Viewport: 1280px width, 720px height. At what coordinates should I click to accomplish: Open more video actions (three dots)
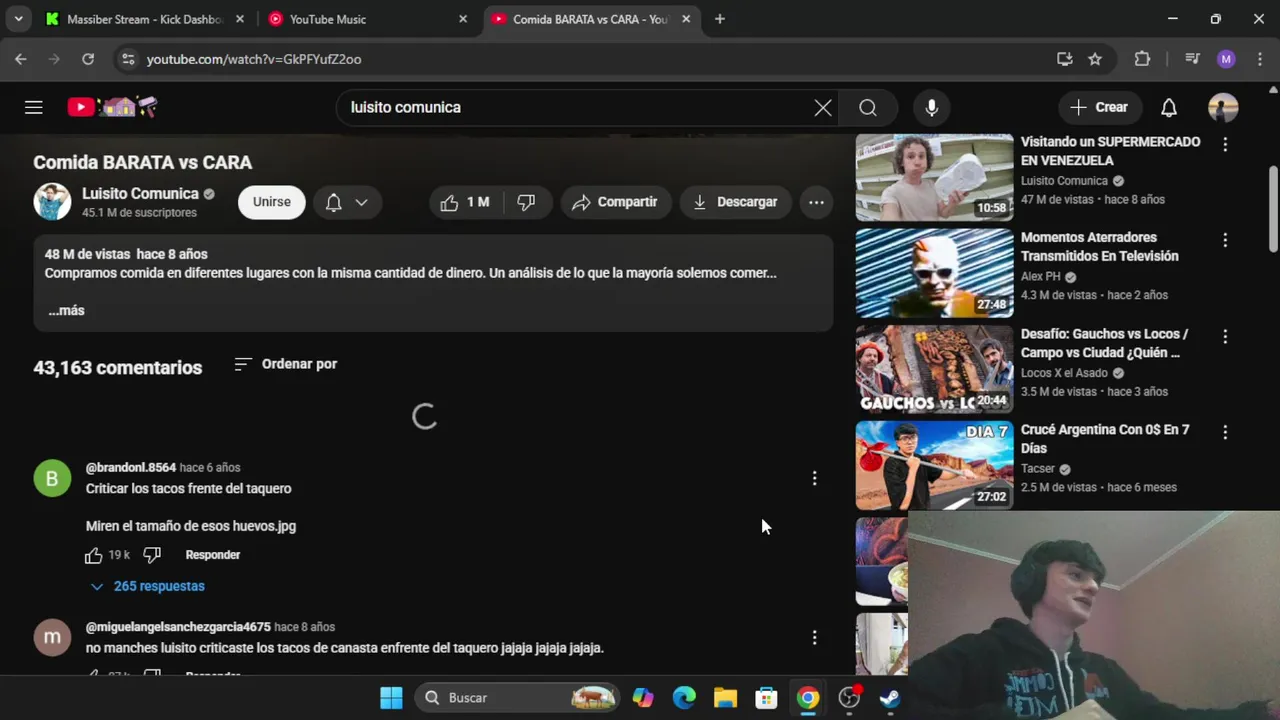pos(816,202)
